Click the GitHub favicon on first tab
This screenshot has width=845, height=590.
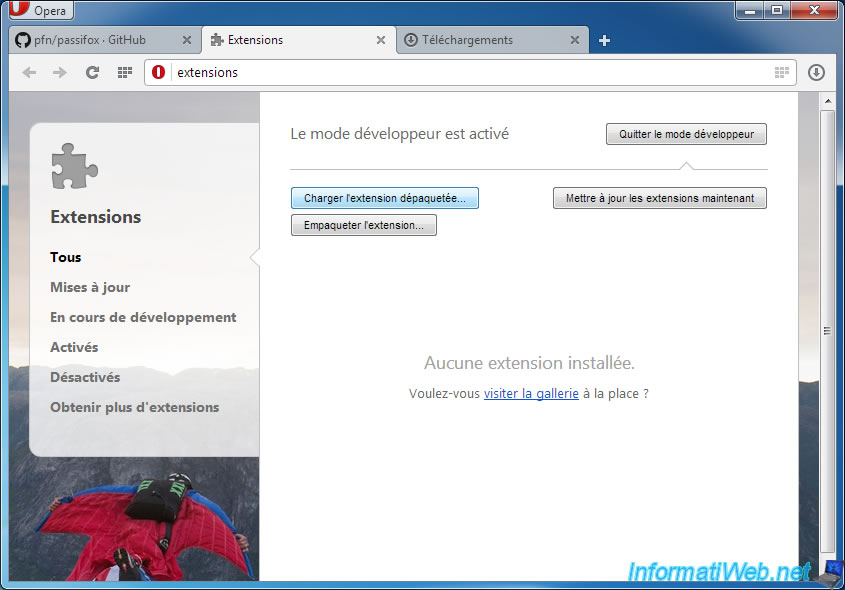(x=23, y=40)
